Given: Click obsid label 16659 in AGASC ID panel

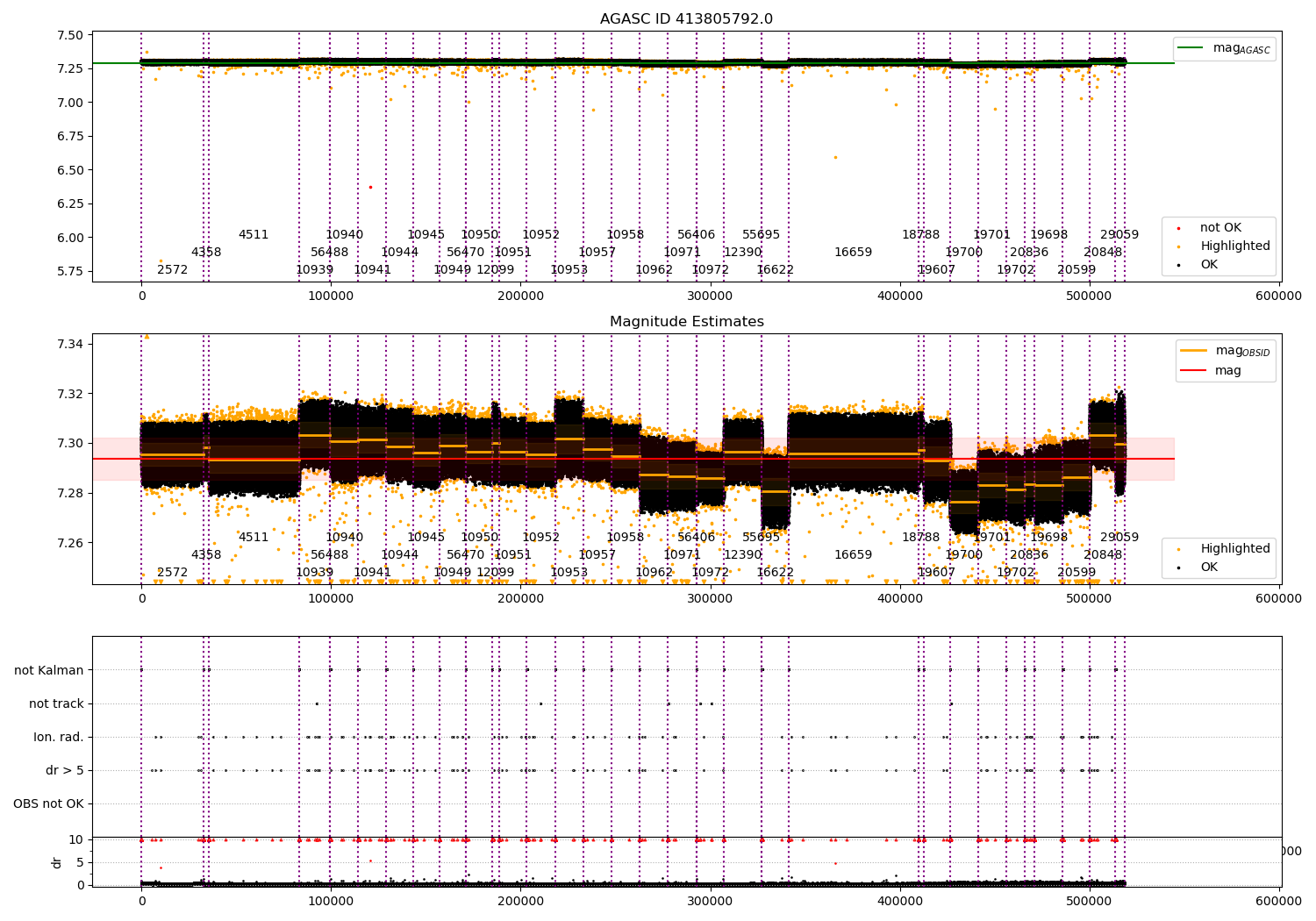Looking at the screenshot, I should coord(853,252).
